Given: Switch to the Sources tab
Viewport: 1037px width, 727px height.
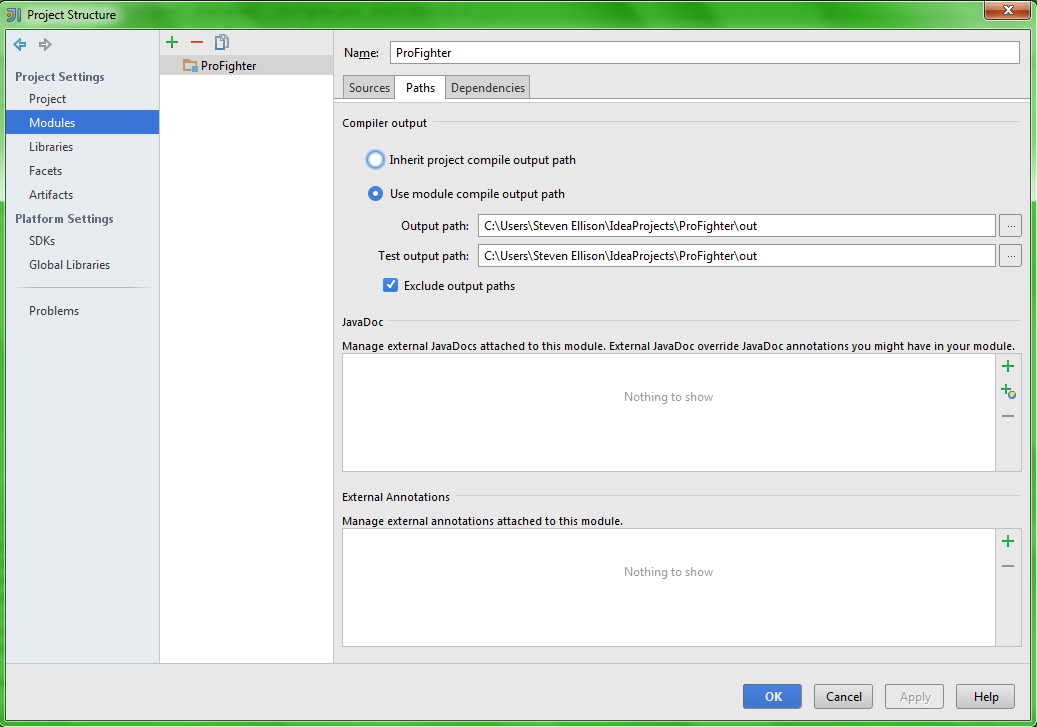Looking at the screenshot, I should coord(369,87).
